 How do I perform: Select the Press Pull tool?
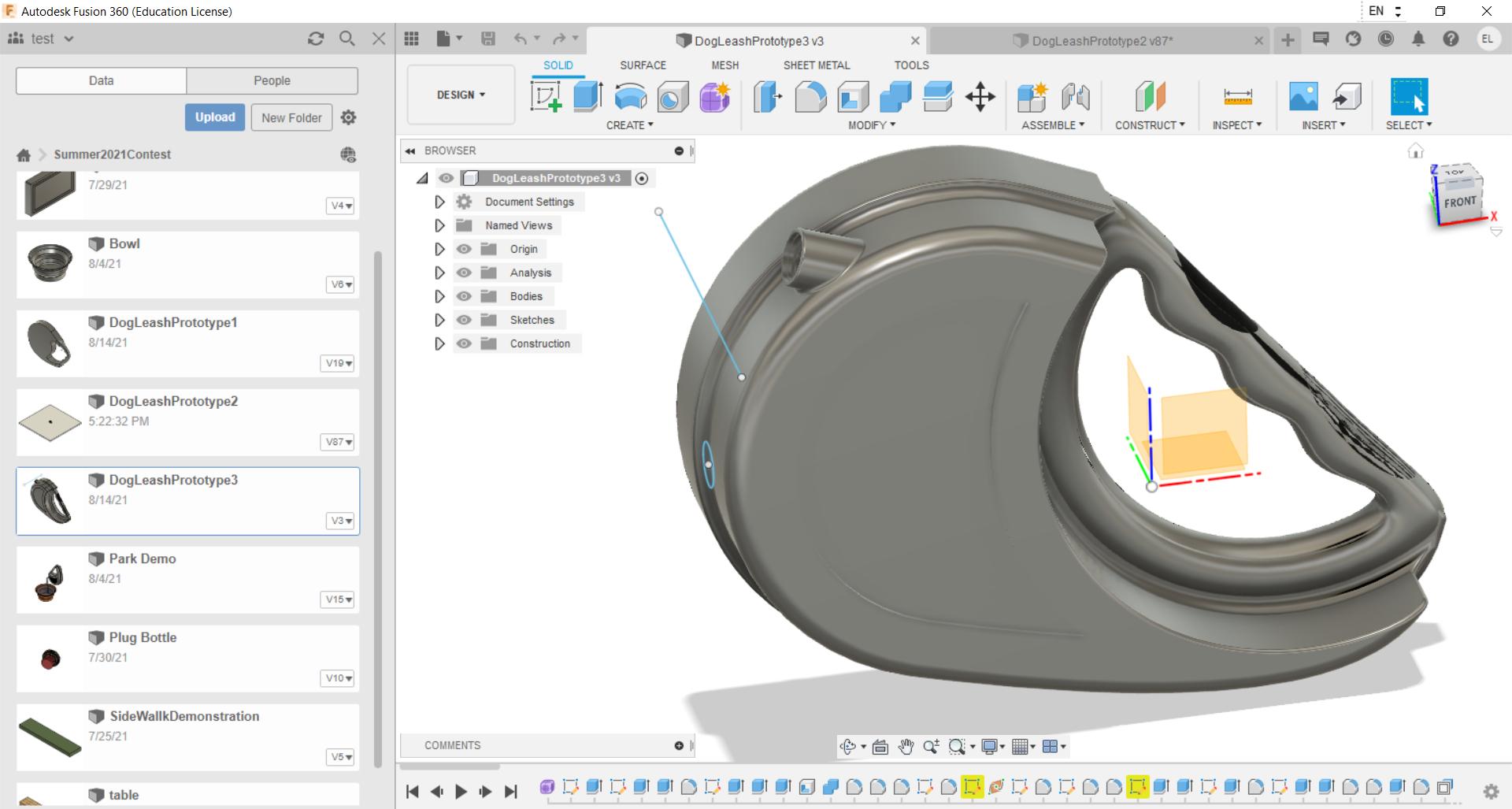tap(768, 97)
